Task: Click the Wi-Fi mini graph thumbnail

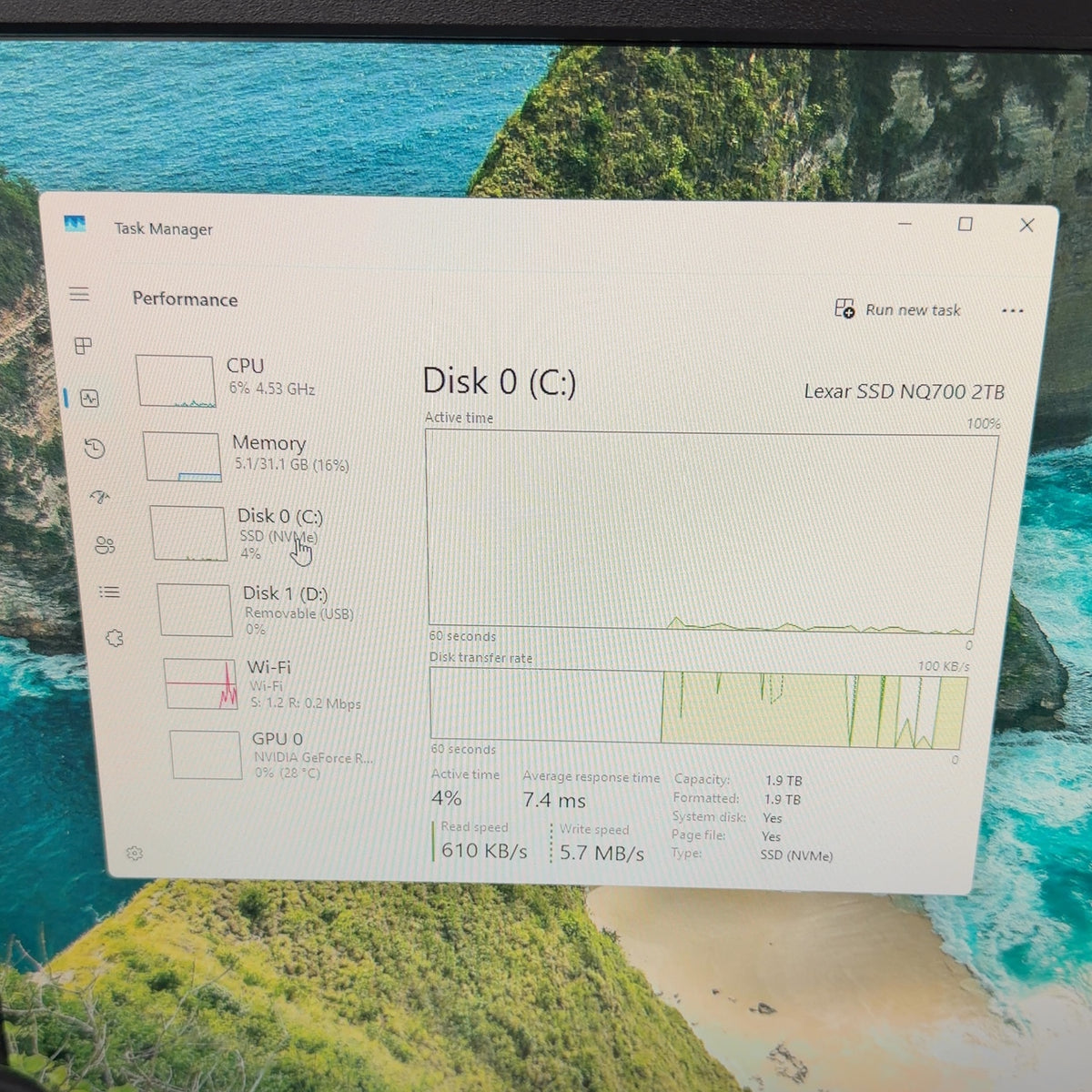Action: (201, 684)
